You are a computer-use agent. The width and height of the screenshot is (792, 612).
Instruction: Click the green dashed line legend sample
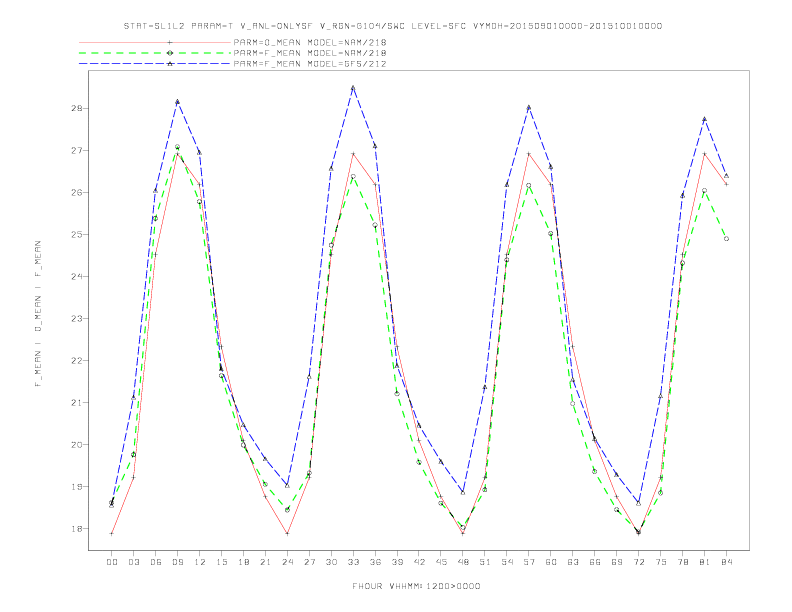[x=155, y=53]
